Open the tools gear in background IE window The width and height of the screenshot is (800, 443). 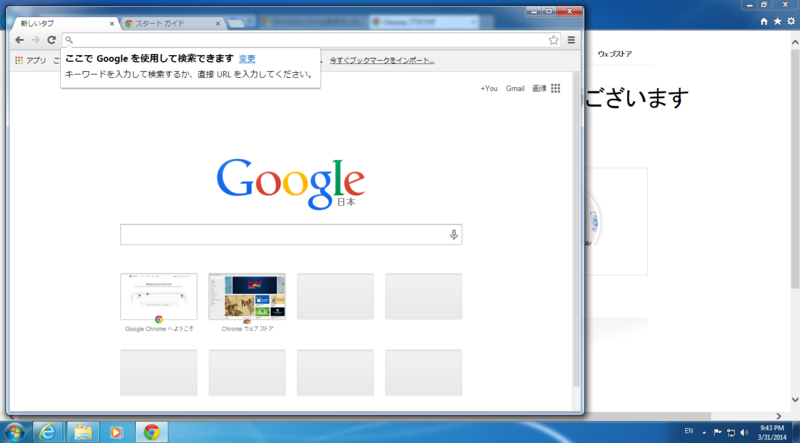[791, 21]
